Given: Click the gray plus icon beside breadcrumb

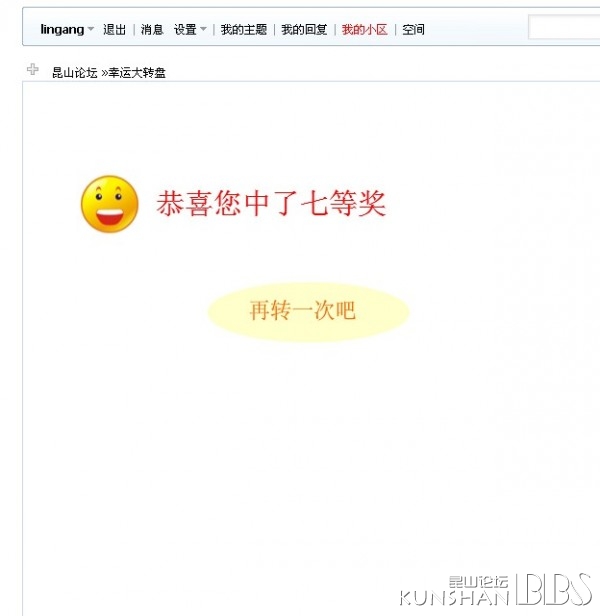Looking at the screenshot, I should (x=33, y=70).
